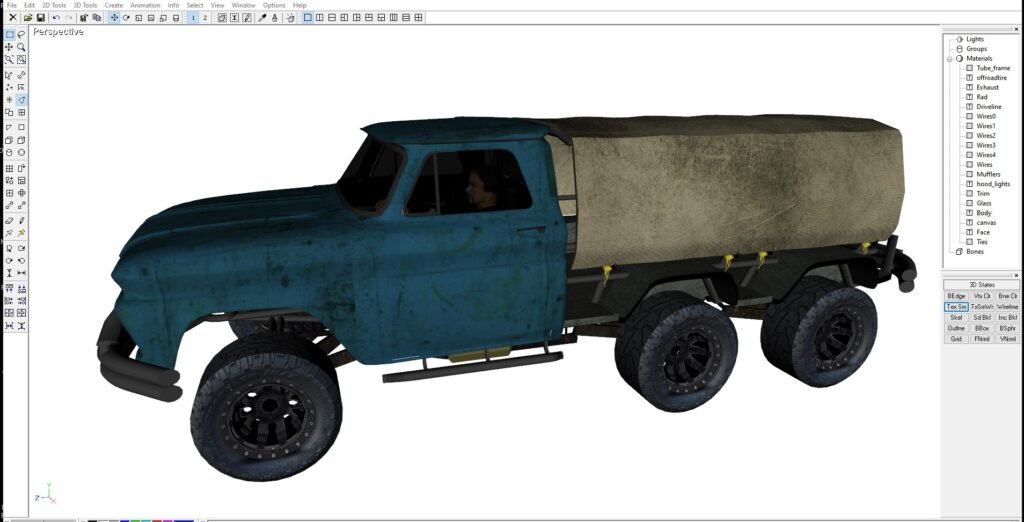Select the Move/pan cross-arrows tool in top toolbar

click(114, 18)
